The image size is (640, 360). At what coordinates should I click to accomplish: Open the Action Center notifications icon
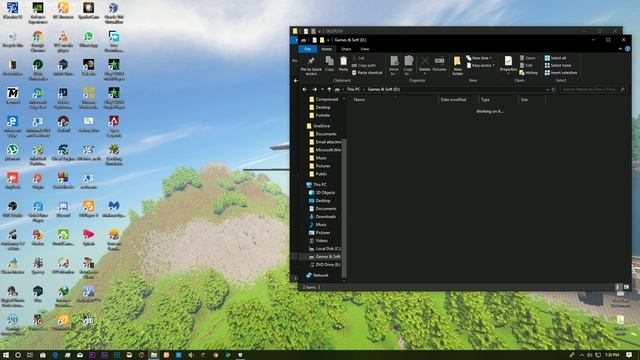point(629,355)
